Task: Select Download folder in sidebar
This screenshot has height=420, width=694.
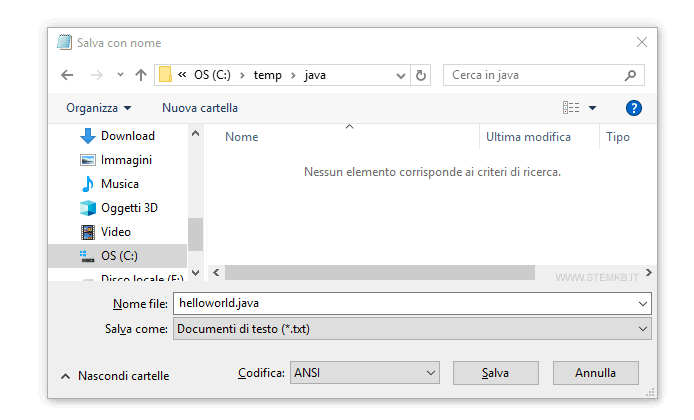Action: pos(127,136)
